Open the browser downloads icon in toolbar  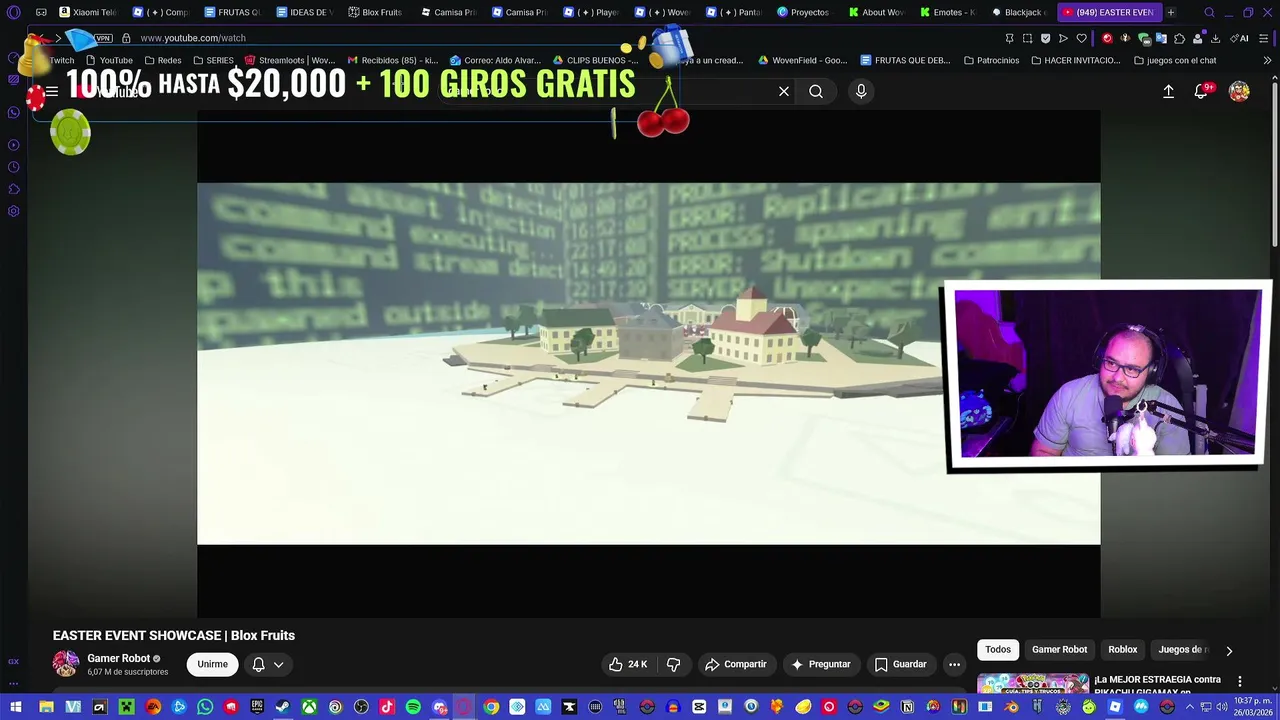(1214, 38)
